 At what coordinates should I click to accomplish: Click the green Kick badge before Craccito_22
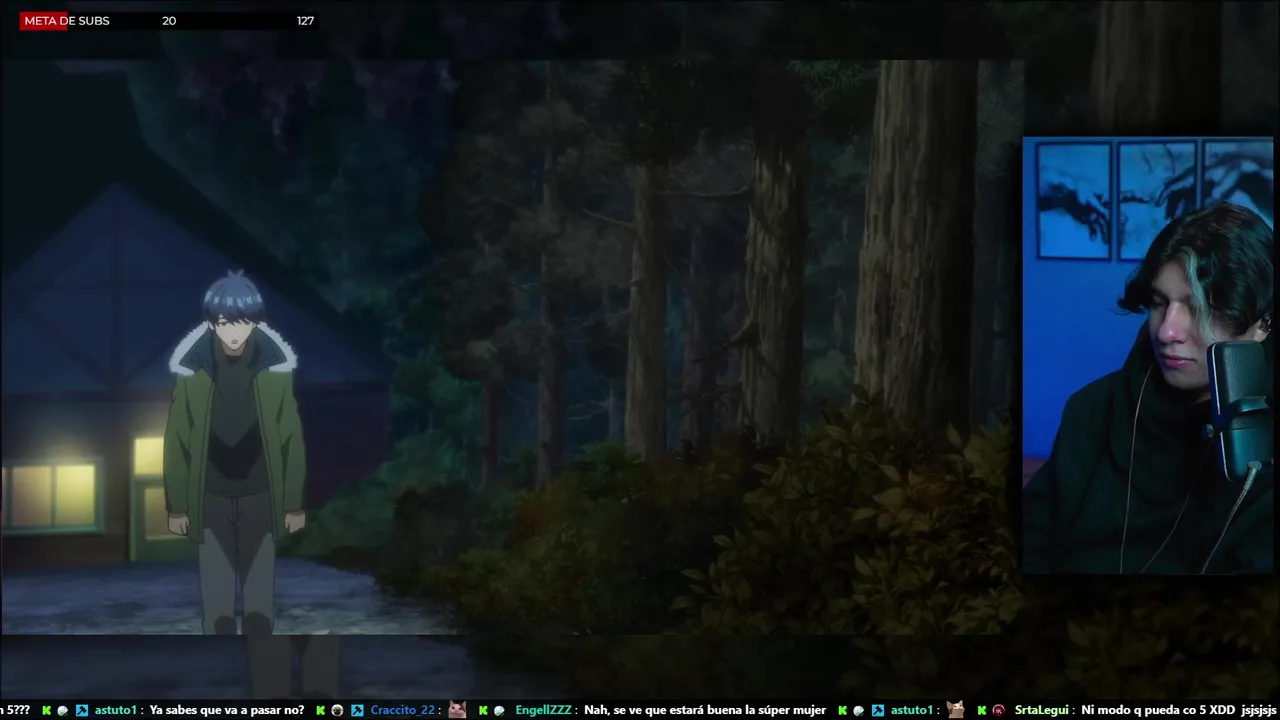tap(320, 710)
